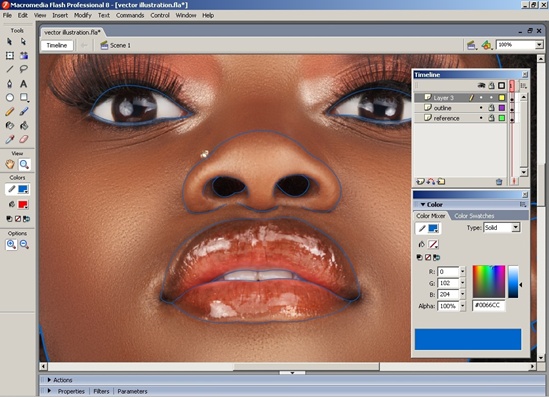549x397 pixels.
Task: Toggle visibility dot of reference layer
Action: (x=481, y=118)
